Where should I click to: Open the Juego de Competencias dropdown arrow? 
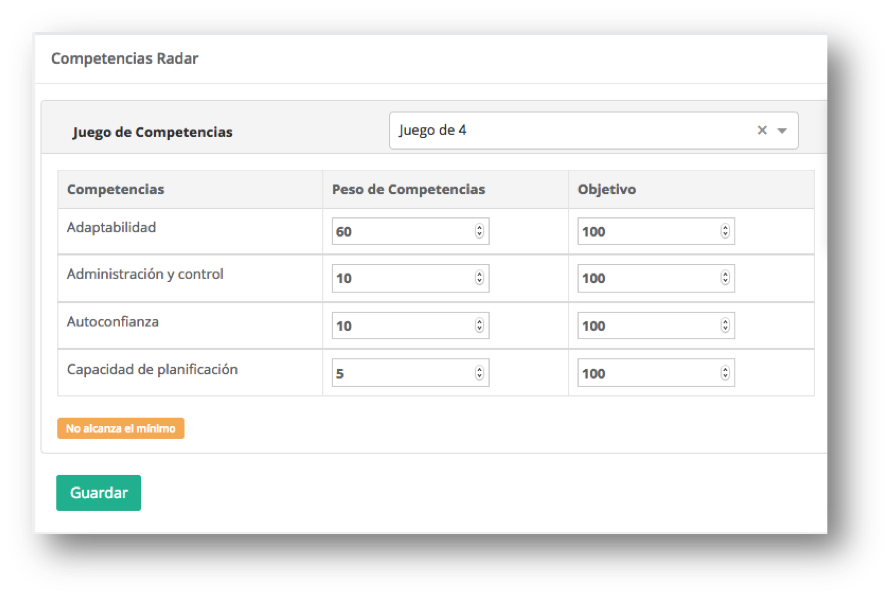click(782, 131)
